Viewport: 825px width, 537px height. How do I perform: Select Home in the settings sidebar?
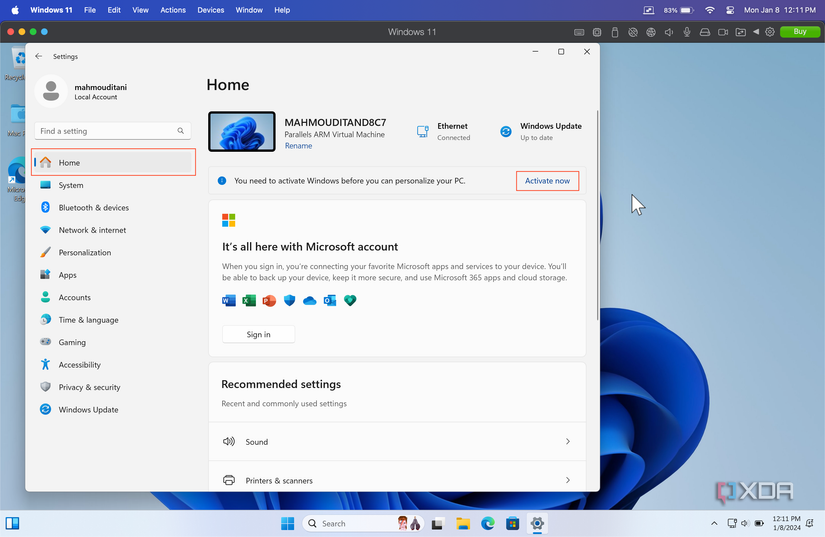pos(113,163)
